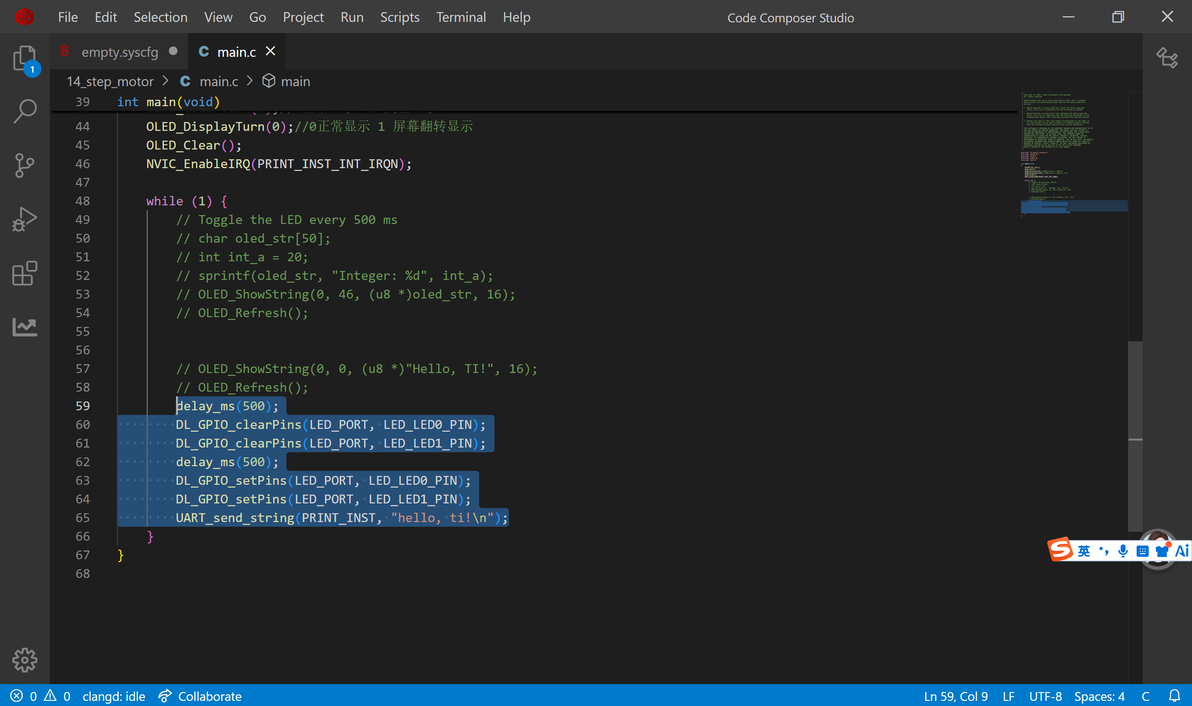Click the commented sprintf line
1192x706 pixels.
pyautogui.click(x=334, y=275)
